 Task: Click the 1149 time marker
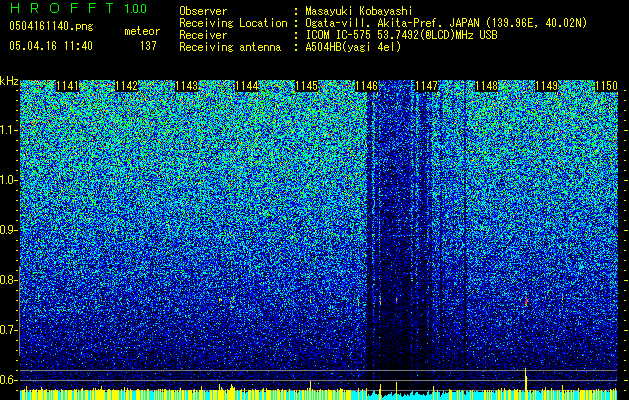(x=547, y=86)
